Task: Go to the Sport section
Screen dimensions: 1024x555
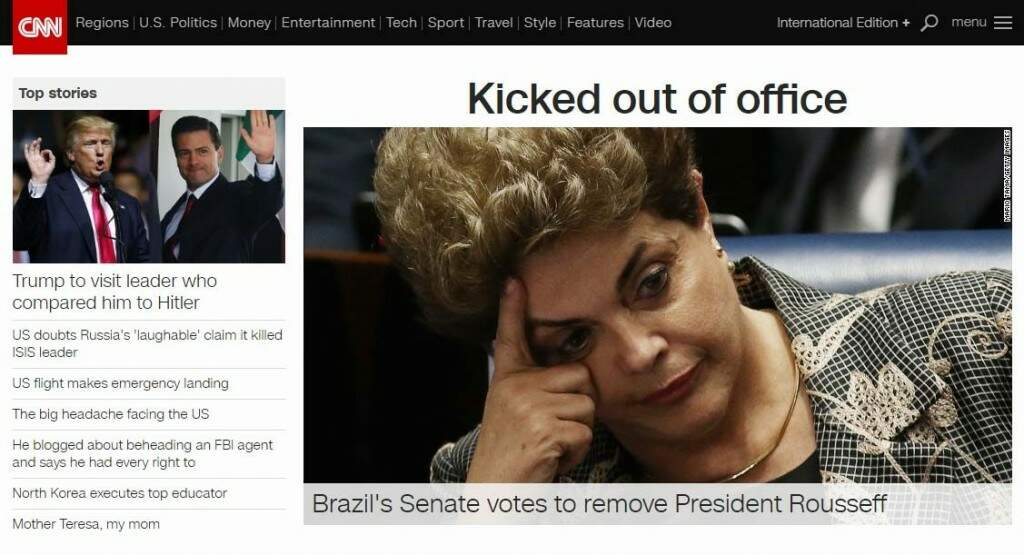Action: pyautogui.click(x=445, y=23)
